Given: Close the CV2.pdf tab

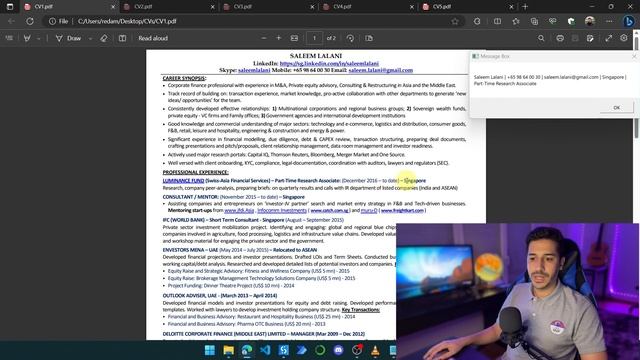Looking at the screenshot, I should [213, 7].
